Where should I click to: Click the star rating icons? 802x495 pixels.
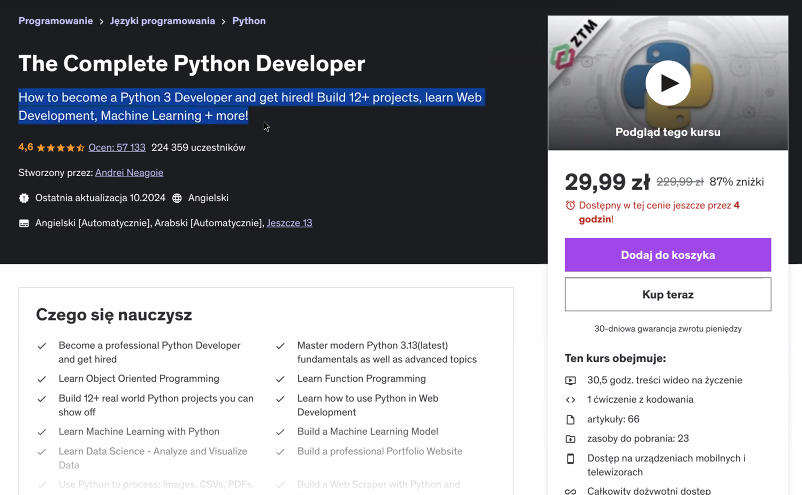pos(60,148)
